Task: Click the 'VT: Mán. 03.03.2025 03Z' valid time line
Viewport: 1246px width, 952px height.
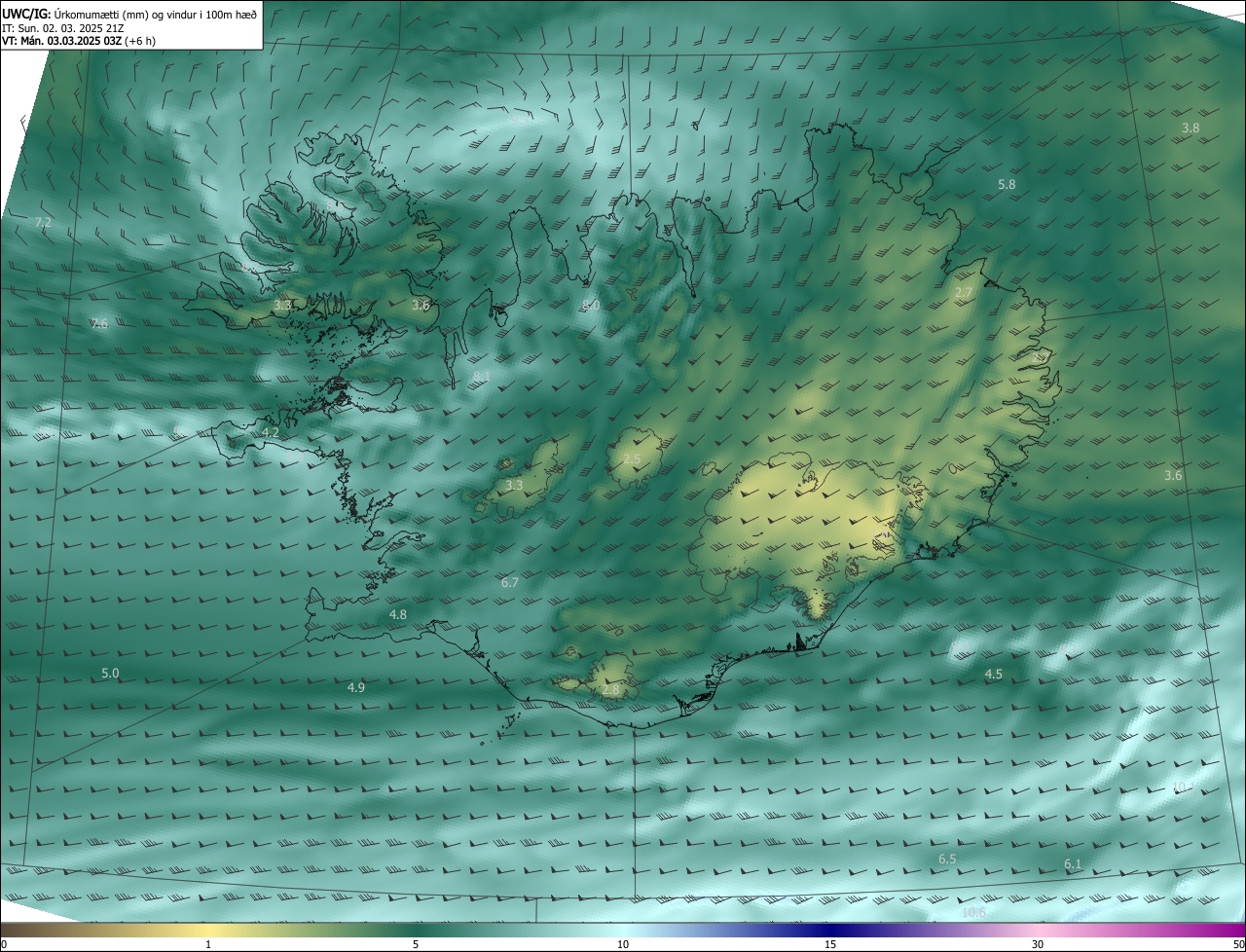Action: [x=61, y=41]
